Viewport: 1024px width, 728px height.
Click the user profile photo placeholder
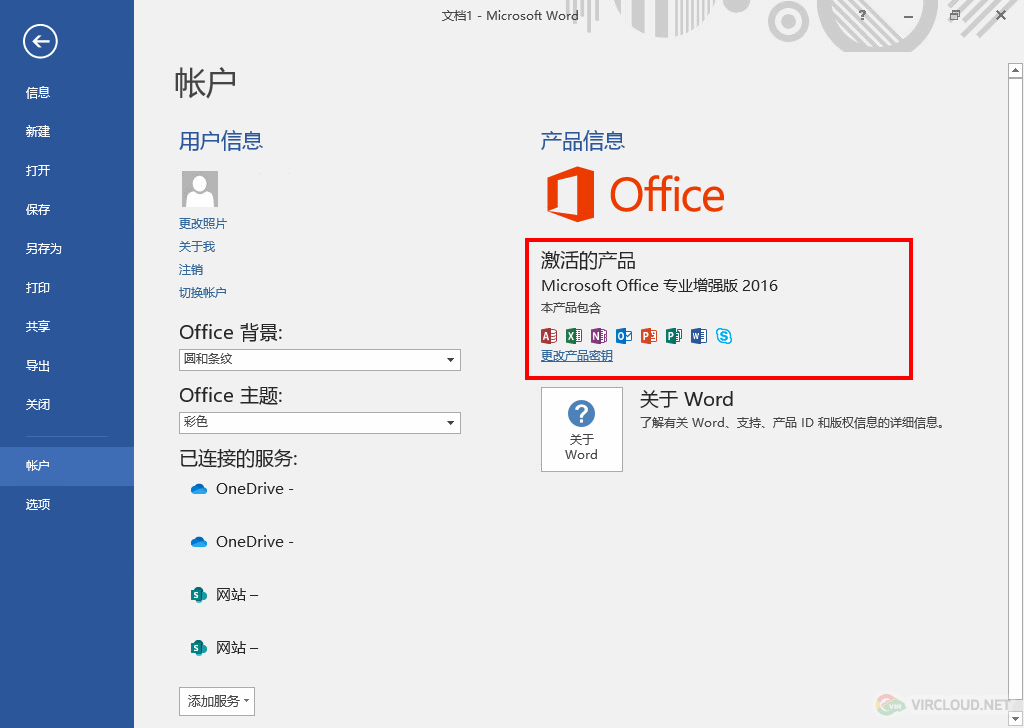pos(200,189)
